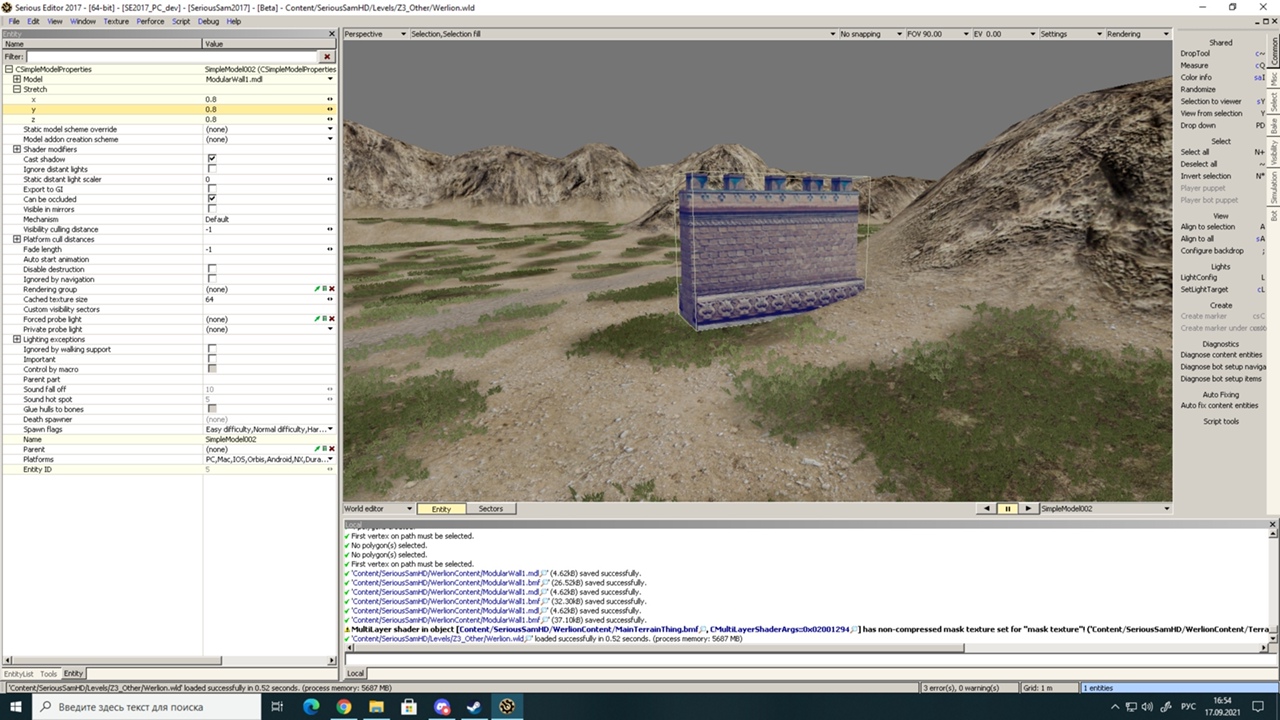1280x720 pixels.
Task: Open File Explorer from the taskbar
Action: (x=377, y=706)
